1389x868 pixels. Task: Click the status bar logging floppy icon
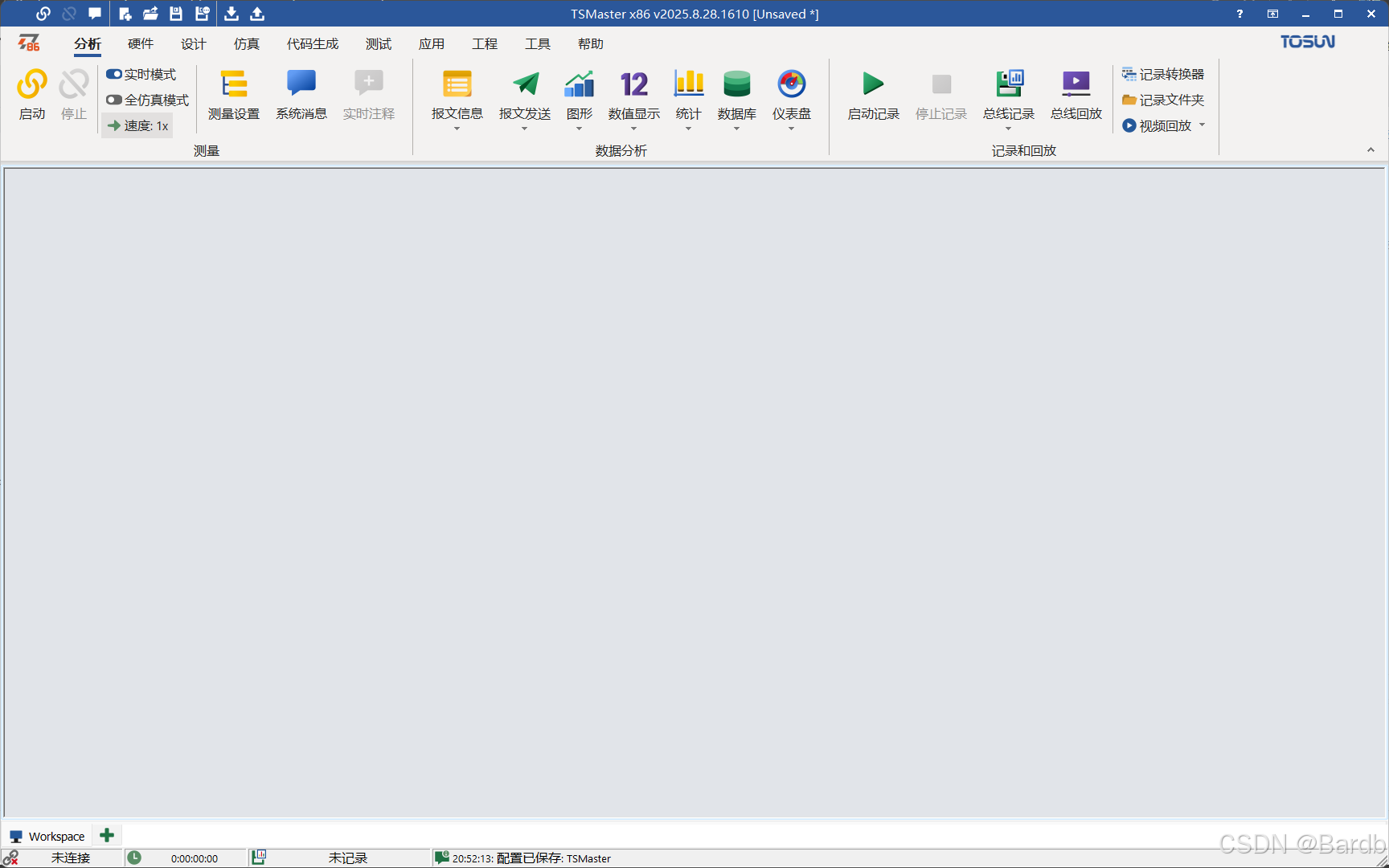tap(258, 858)
